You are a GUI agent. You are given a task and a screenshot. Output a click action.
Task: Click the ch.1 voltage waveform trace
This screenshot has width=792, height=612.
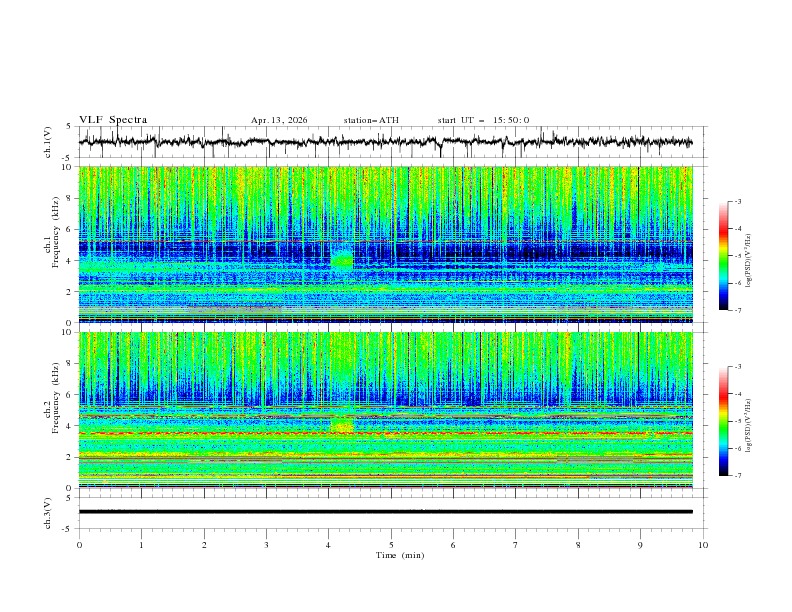[385, 142]
